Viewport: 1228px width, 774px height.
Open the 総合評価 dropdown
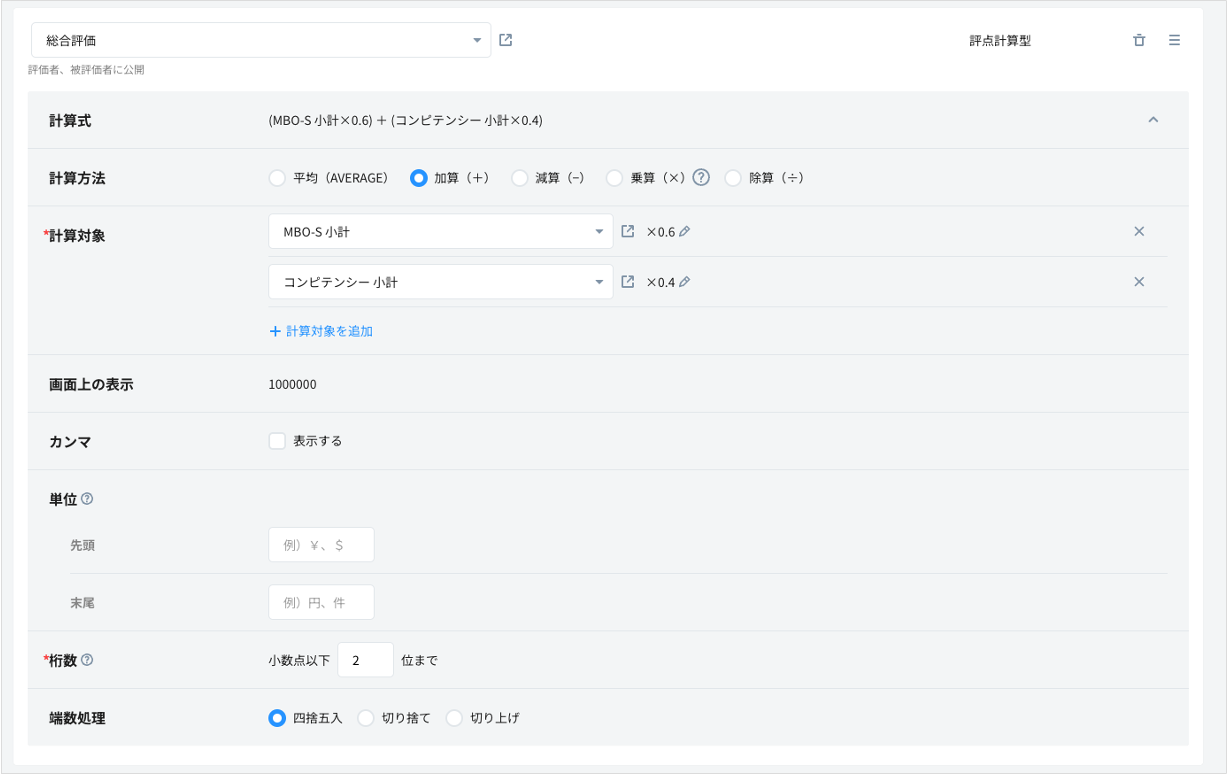[x=261, y=40]
